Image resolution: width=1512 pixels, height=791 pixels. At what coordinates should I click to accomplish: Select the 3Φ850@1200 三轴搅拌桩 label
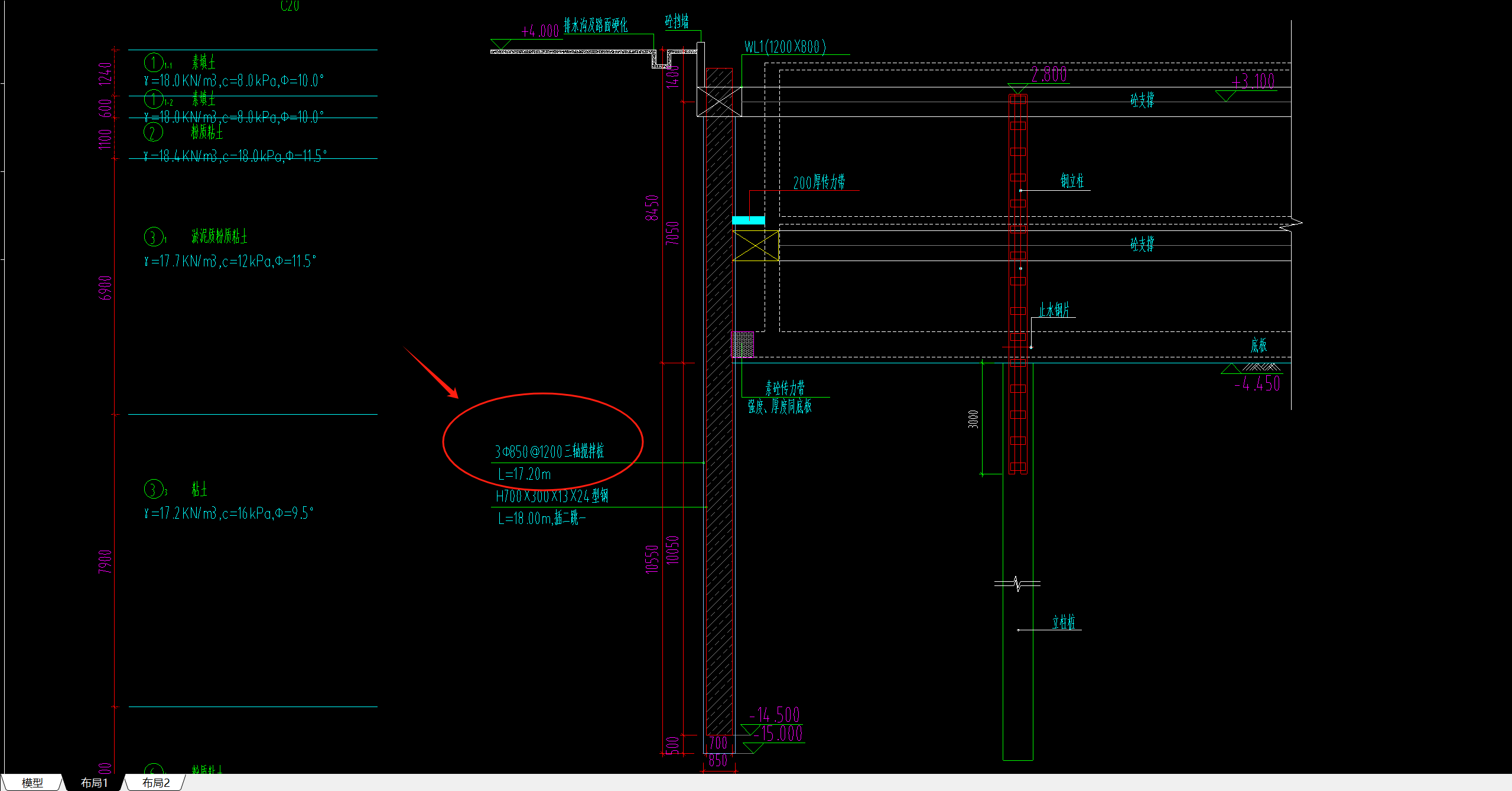[549, 451]
